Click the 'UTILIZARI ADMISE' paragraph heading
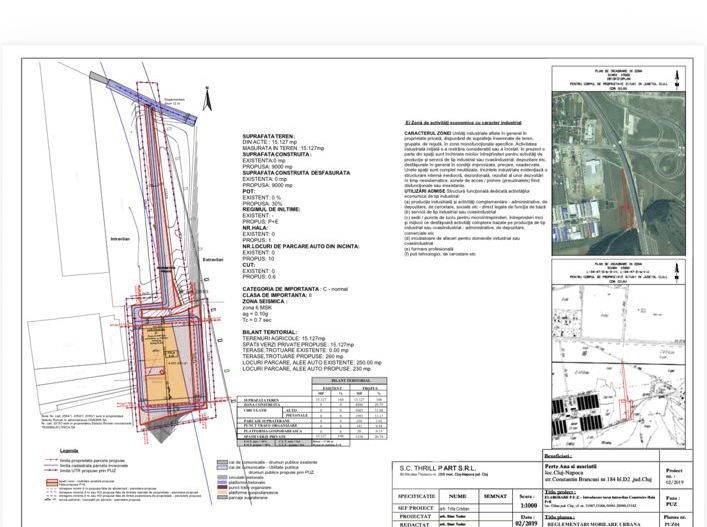Screen dimensions: 707x527 pyautogui.click(x=425, y=191)
